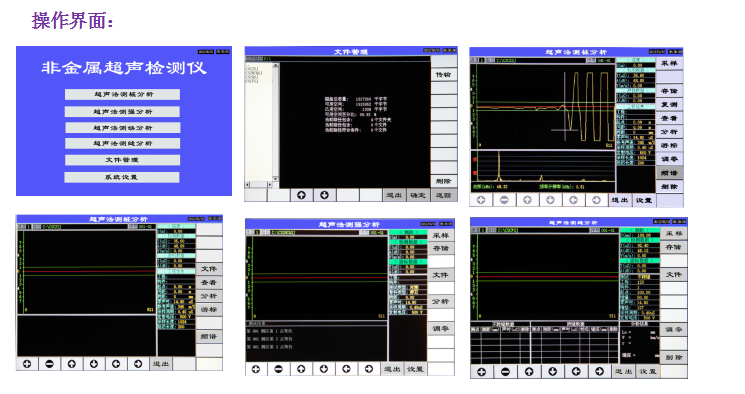Select 文件管理 on the main menu screen
This screenshot has height=394, width=745.
click(123, 160)
